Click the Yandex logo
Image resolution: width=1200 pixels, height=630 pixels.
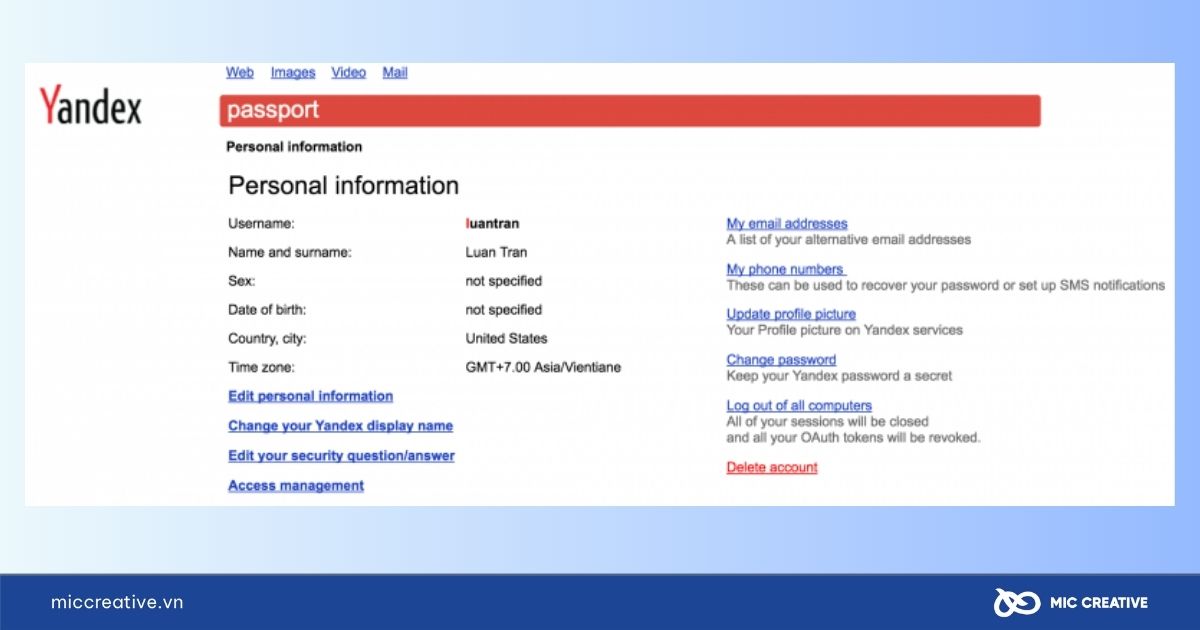pos(90,105)
